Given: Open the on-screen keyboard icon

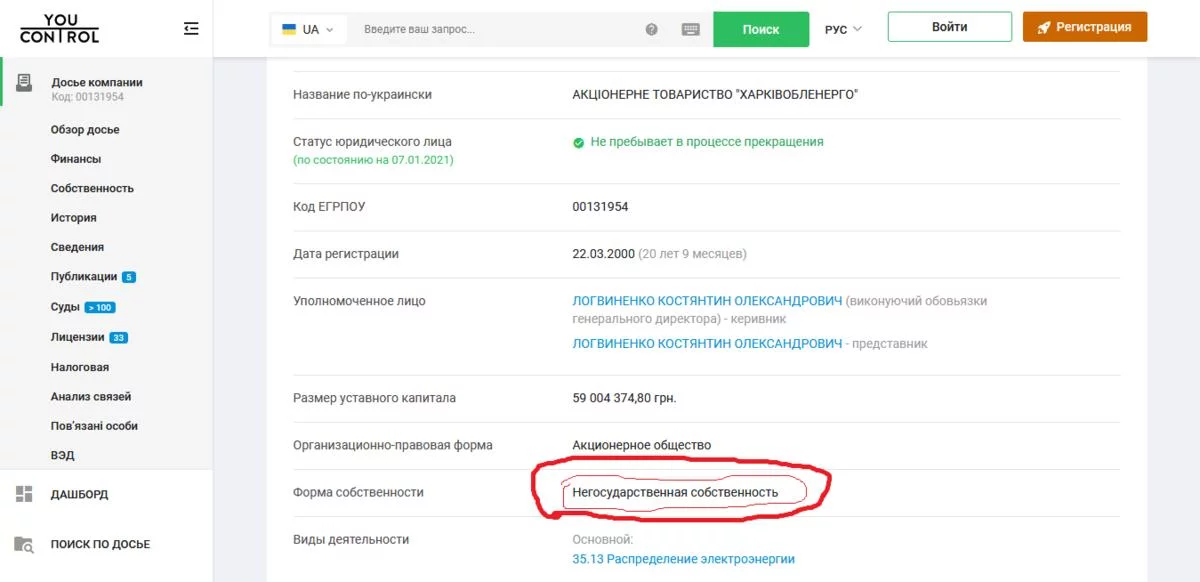Looking at the screenshot, I should point(691,29).
